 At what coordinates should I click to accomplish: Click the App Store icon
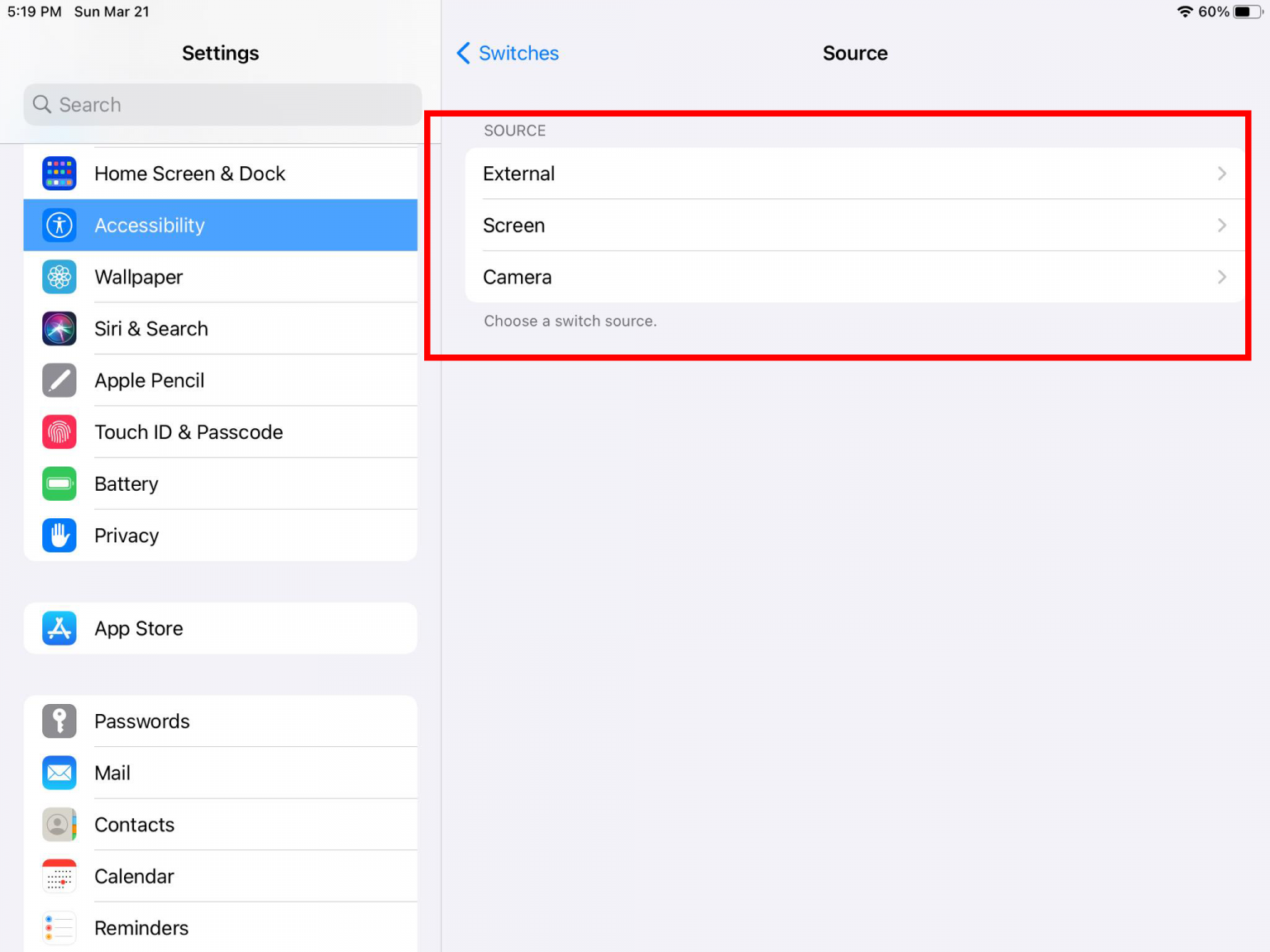[59, 628]
